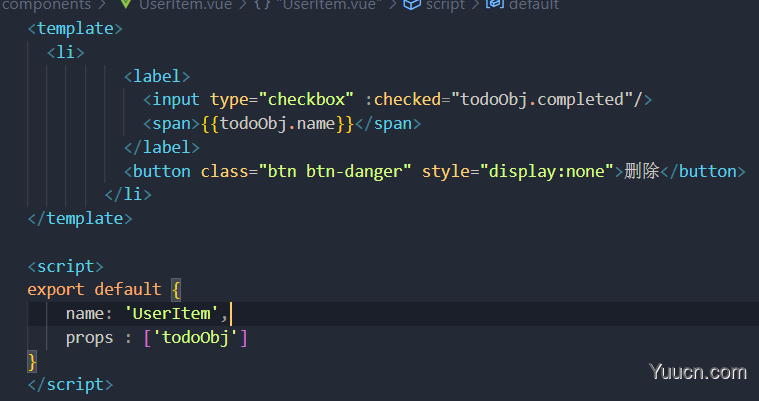Click the "todoObj.completed" string

(542, 100)
